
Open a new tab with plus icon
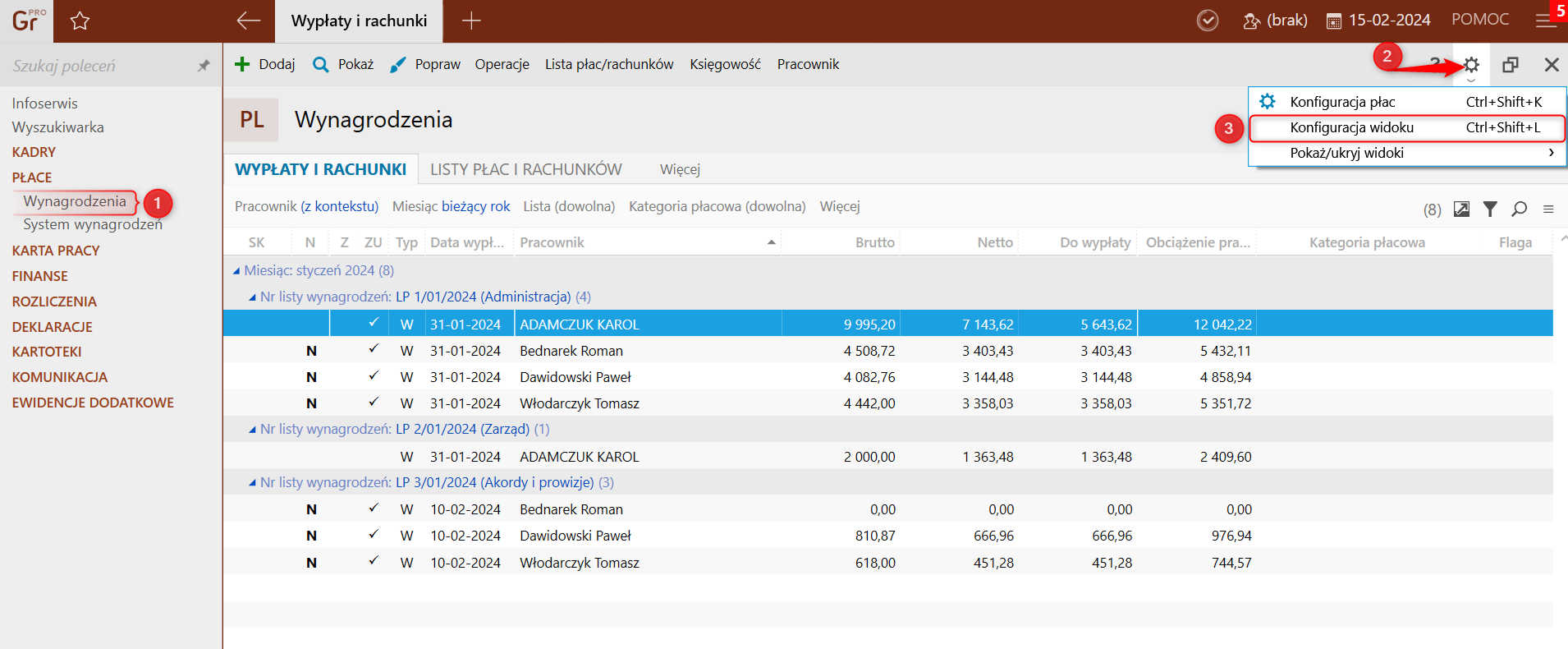tap(471, 21)
